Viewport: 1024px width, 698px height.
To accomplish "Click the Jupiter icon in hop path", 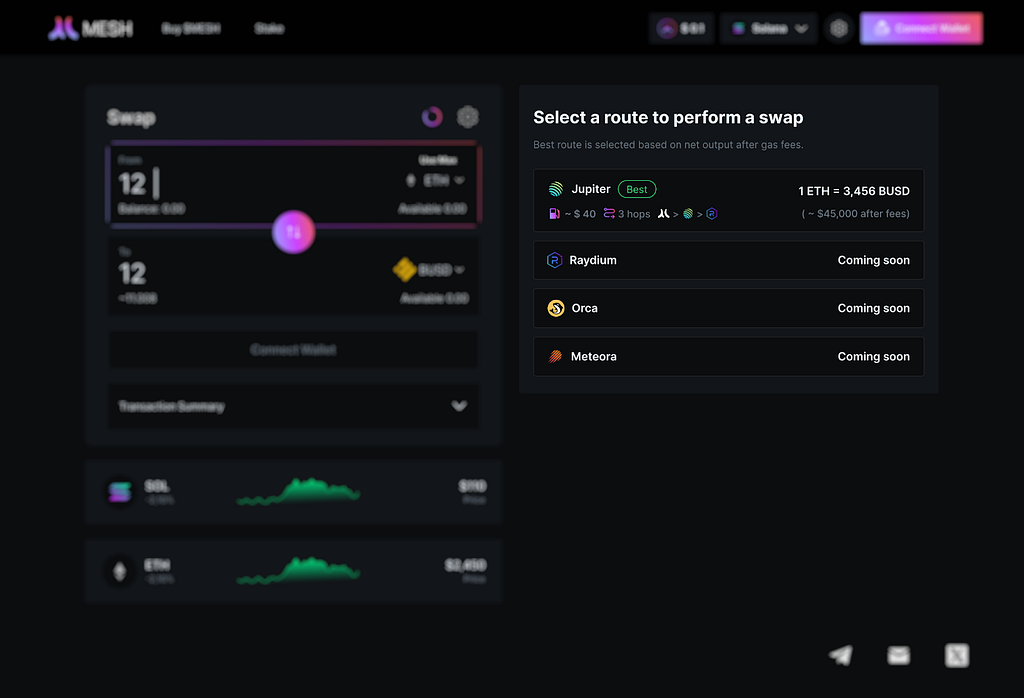I will click(688, 214).
